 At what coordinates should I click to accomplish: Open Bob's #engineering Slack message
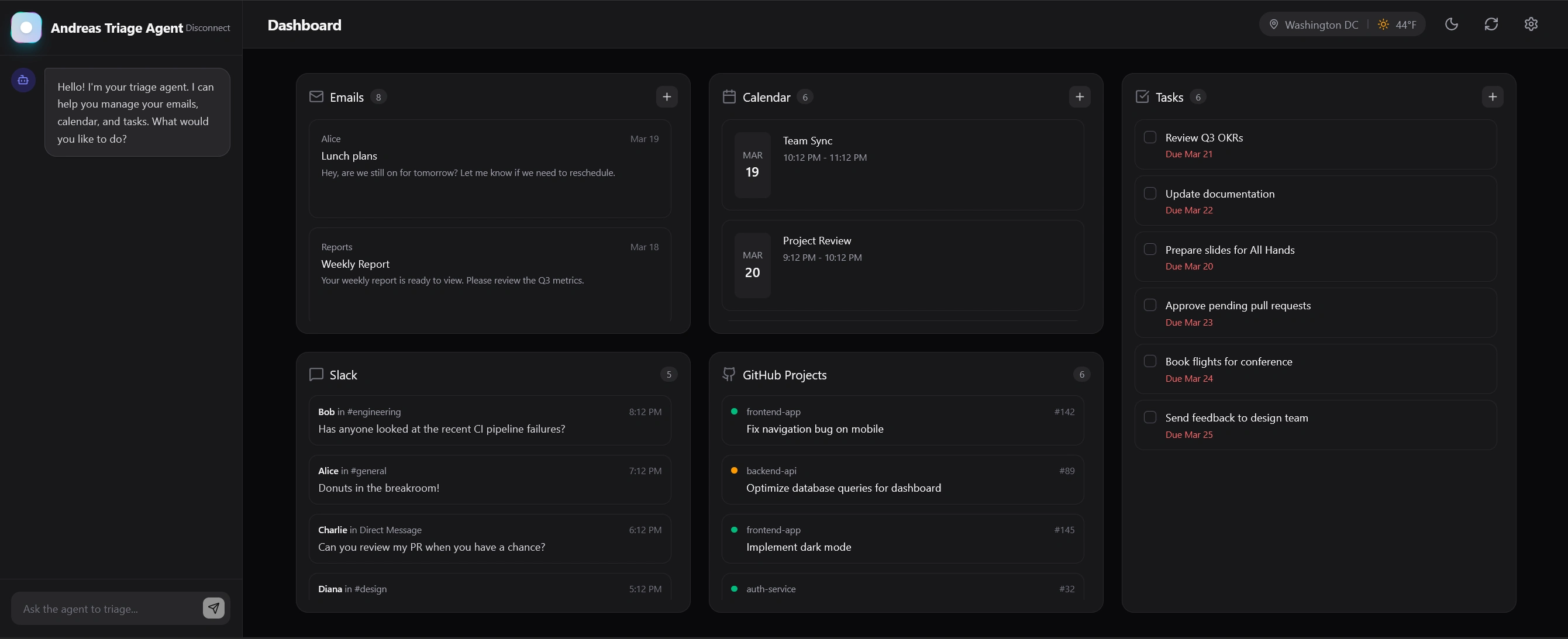click(x=490, y=420)
